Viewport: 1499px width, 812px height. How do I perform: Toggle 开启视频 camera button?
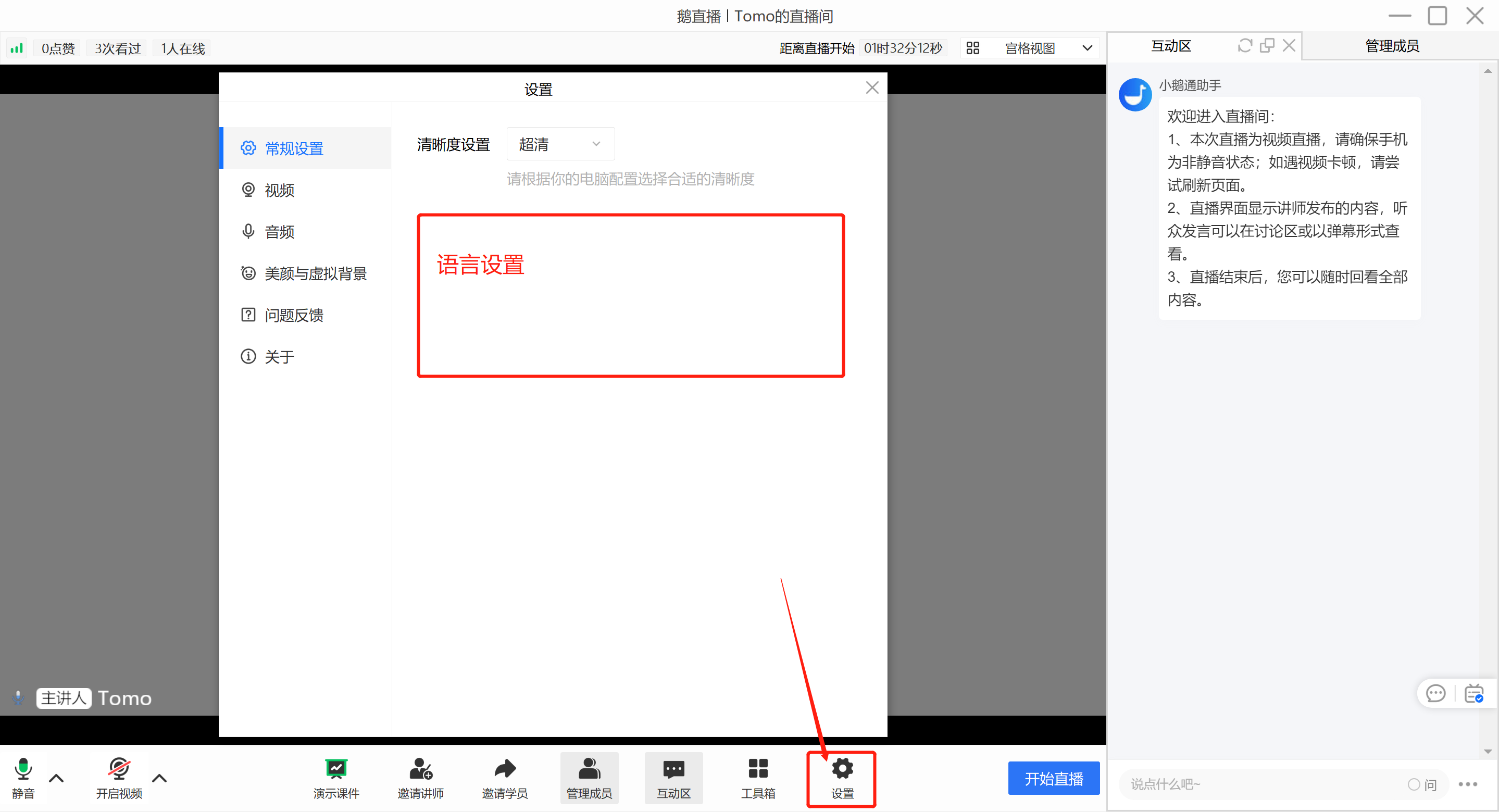pos(119,778)
